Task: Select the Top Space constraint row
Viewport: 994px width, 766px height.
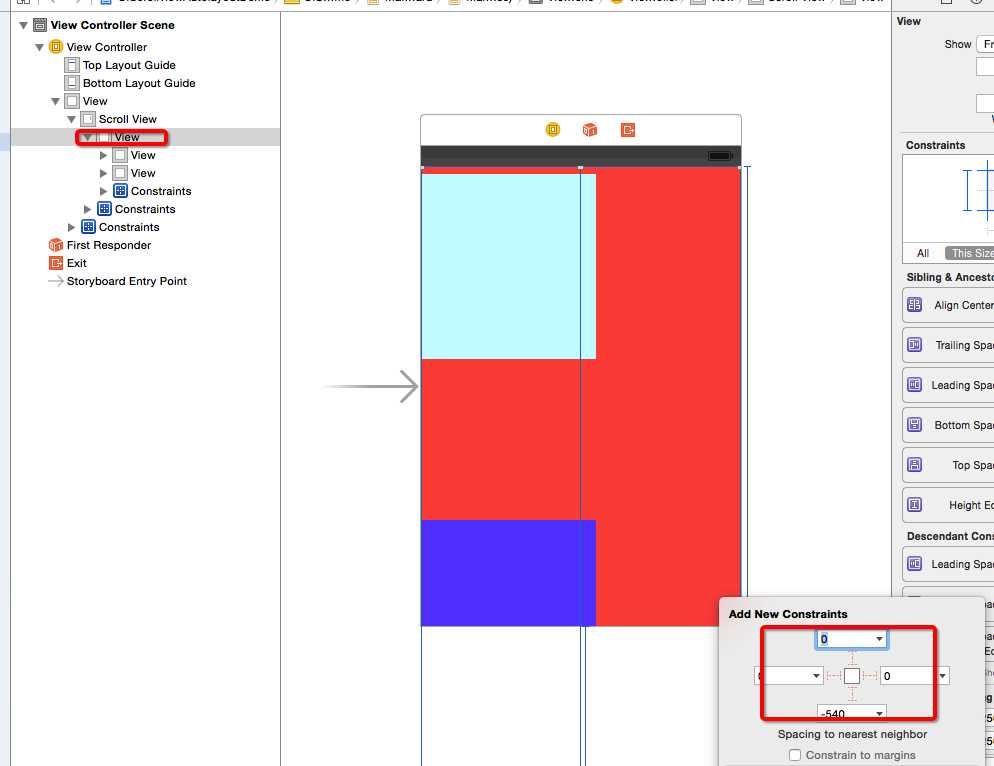Action: click(948, 465)
